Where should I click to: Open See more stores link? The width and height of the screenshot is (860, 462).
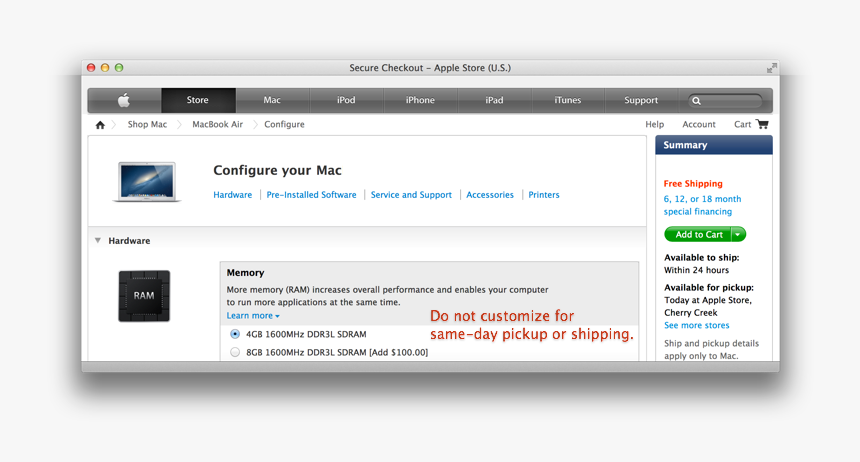pyautogui.click(x=697, y=325)
